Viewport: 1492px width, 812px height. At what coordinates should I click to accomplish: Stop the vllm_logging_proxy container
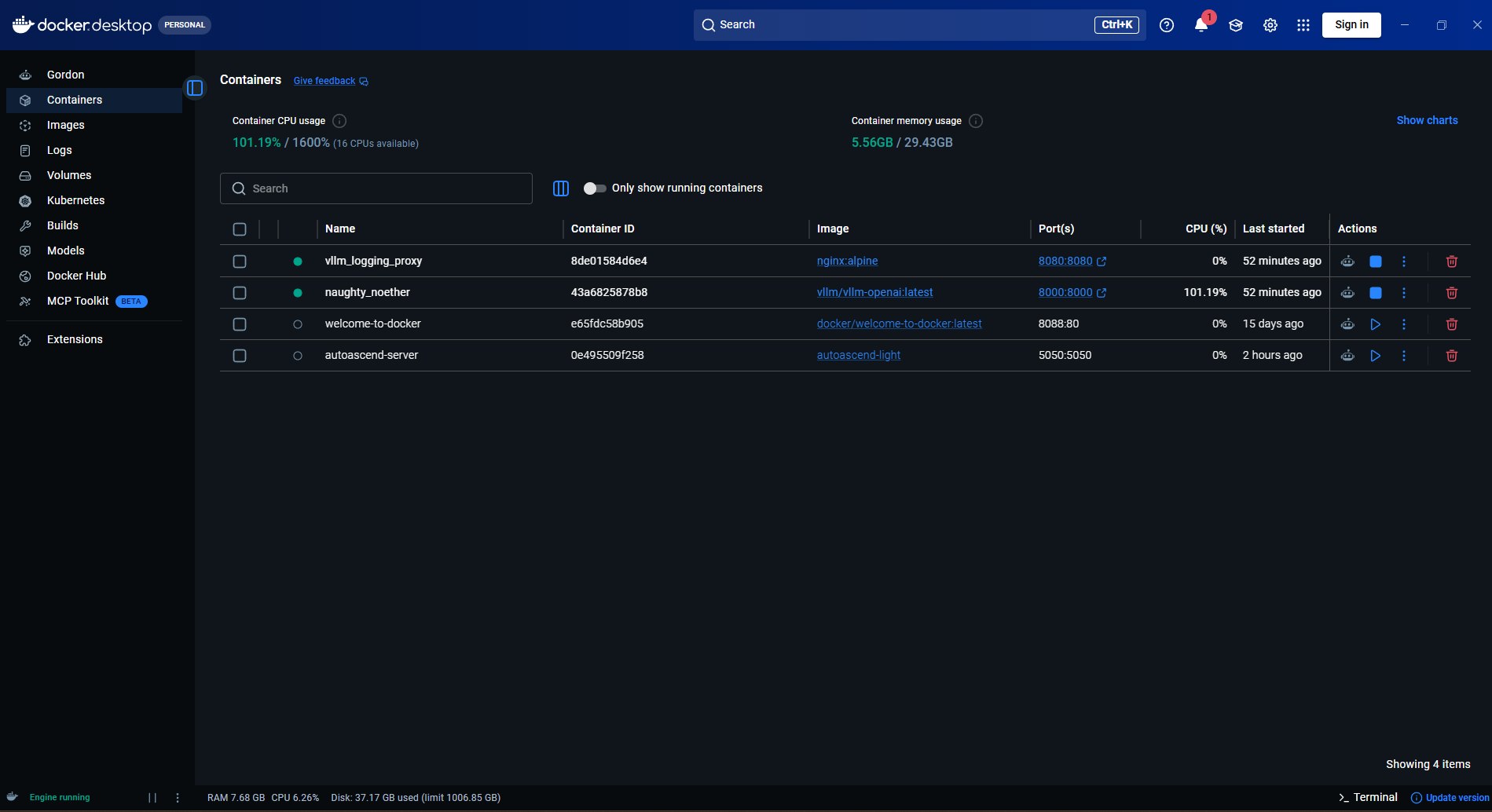(1376, 262)
